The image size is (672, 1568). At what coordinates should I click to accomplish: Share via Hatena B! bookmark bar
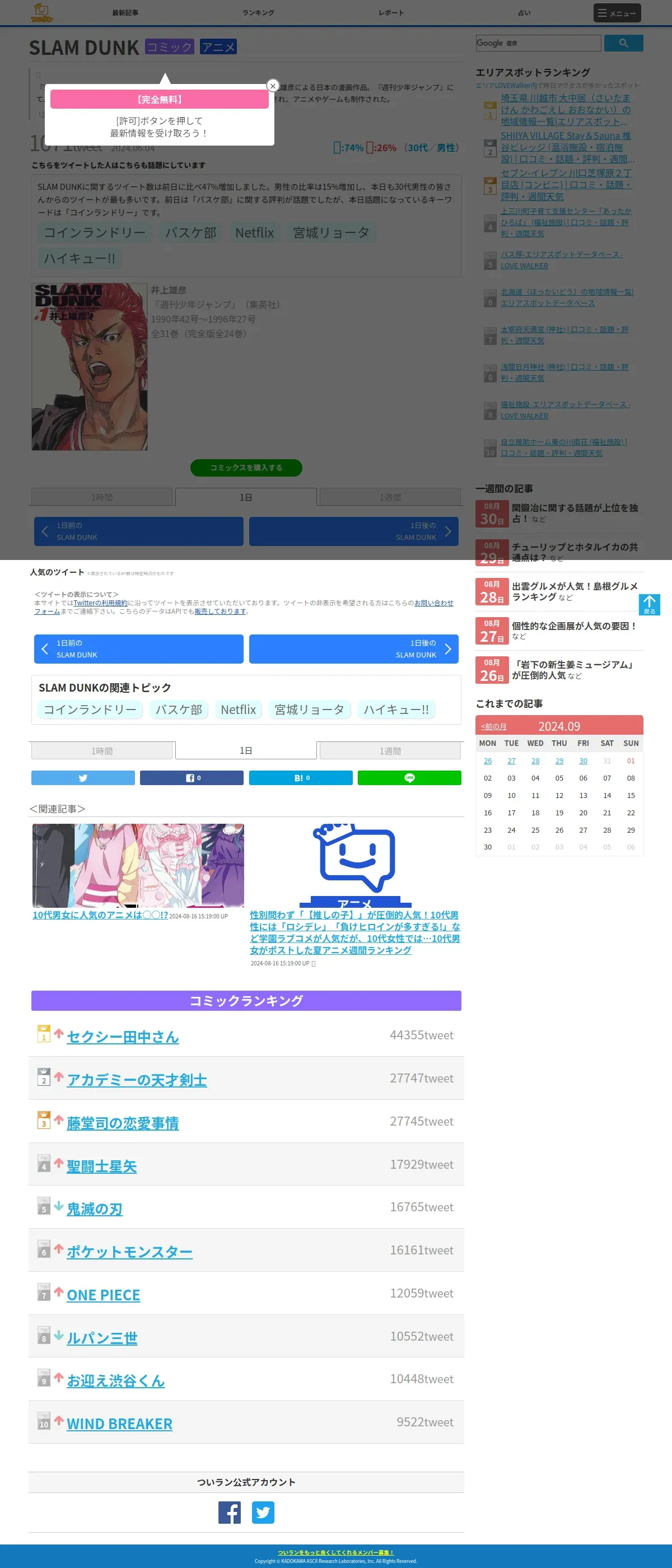click(301, 777)
